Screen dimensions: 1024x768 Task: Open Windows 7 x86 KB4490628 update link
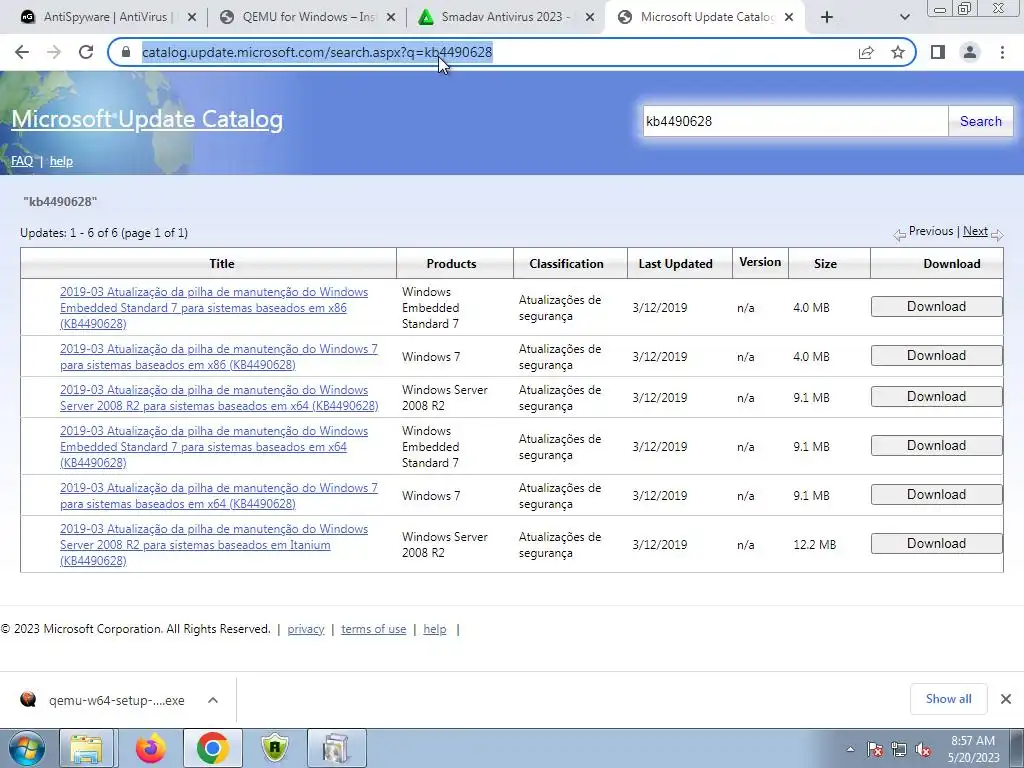click(x=219, y=357)
